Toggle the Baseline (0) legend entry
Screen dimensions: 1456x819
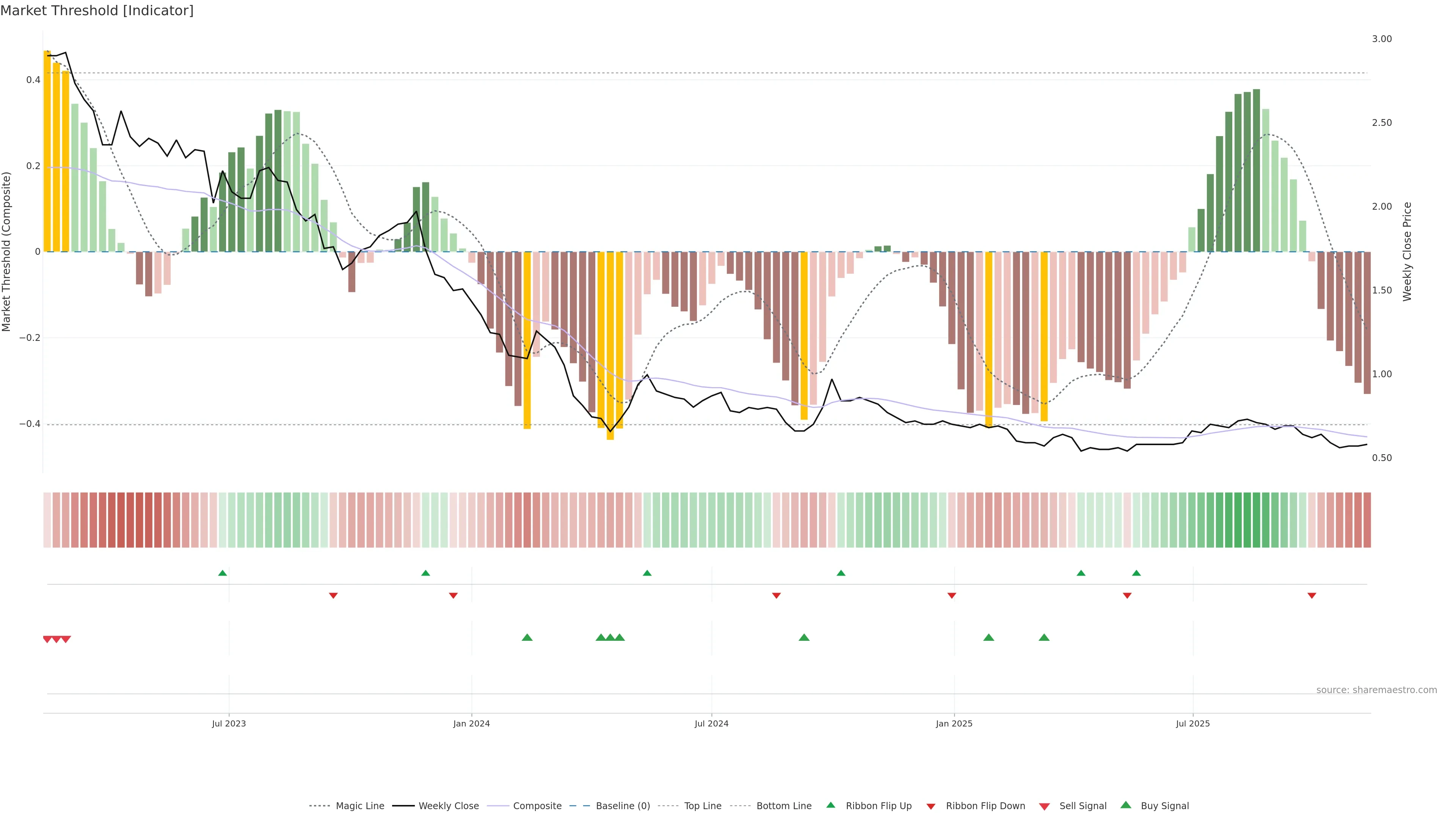click(623, 806)
